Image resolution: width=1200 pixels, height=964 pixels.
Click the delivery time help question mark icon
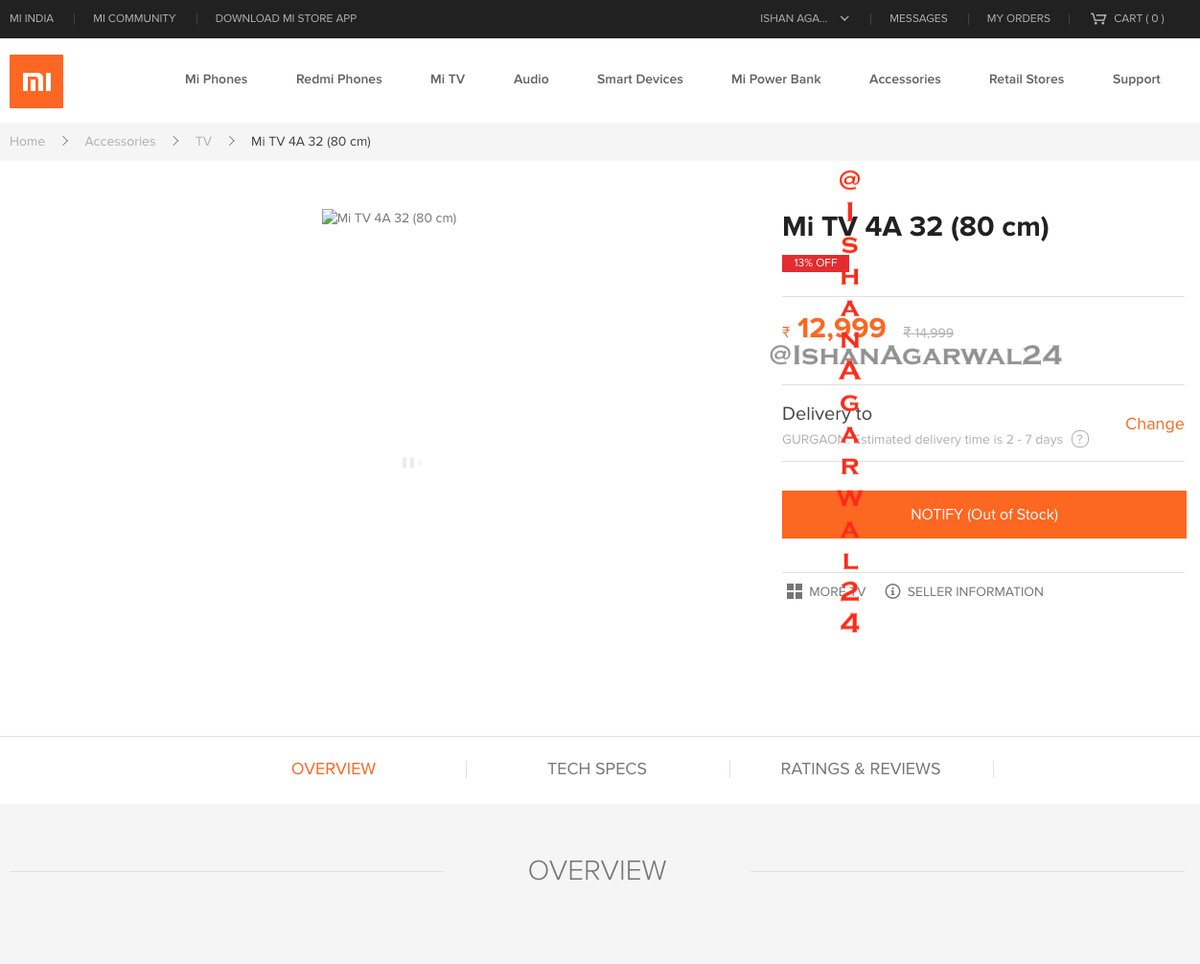click(x=1080, y=439)
